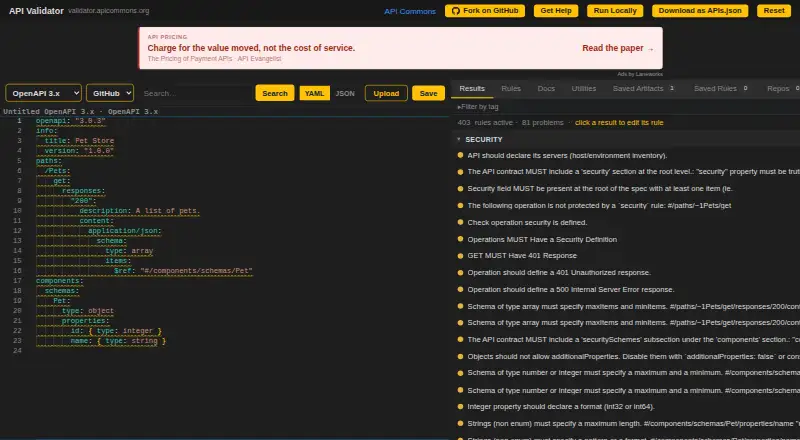Click editor line 'application/json:'
Screen dimensions: 800x440
click(x=124, y=231)
